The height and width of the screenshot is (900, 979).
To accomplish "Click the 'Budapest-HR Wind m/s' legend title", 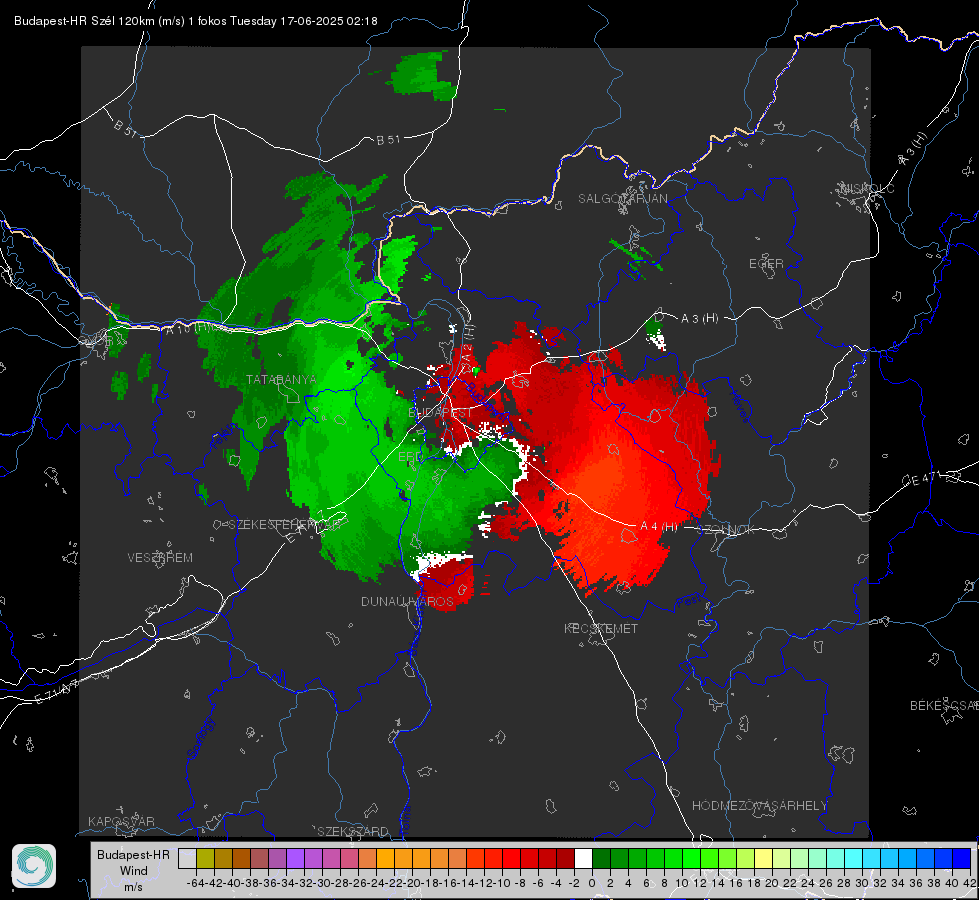I will click(133, 871).
